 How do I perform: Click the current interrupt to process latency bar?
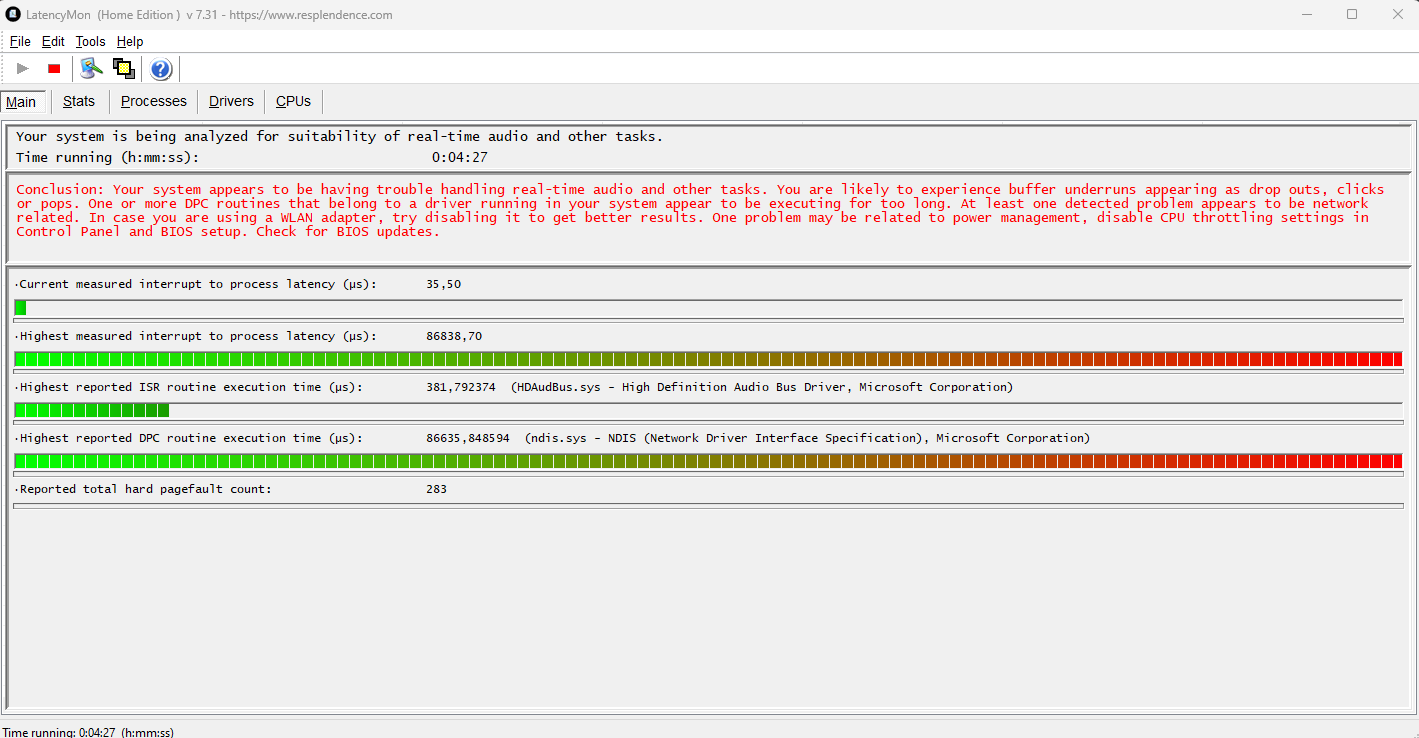click(708, 308)
